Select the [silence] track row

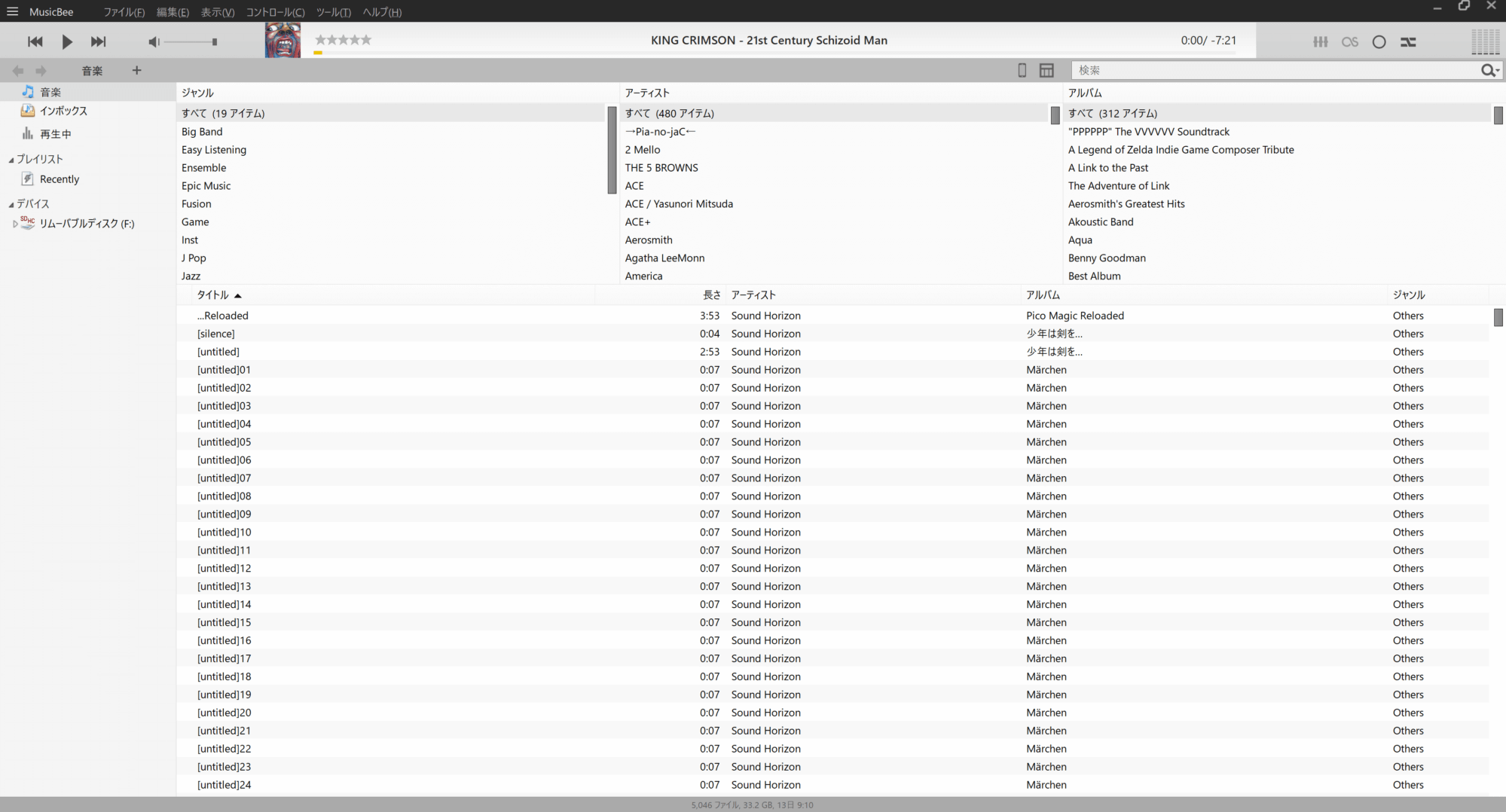832,334
